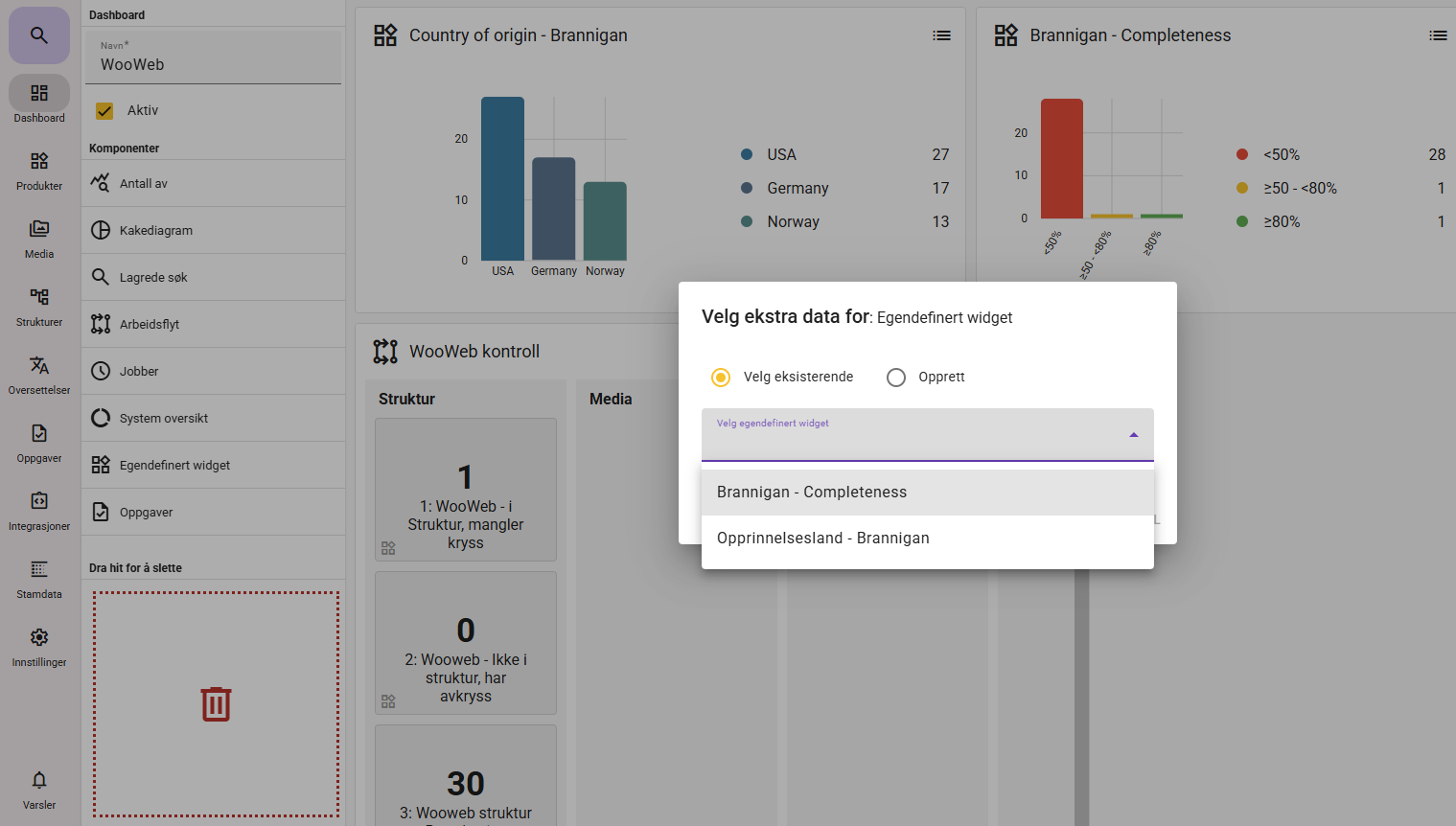
Task: Select the Velg eksisterende radio button
Action: (x=721, y=378)
